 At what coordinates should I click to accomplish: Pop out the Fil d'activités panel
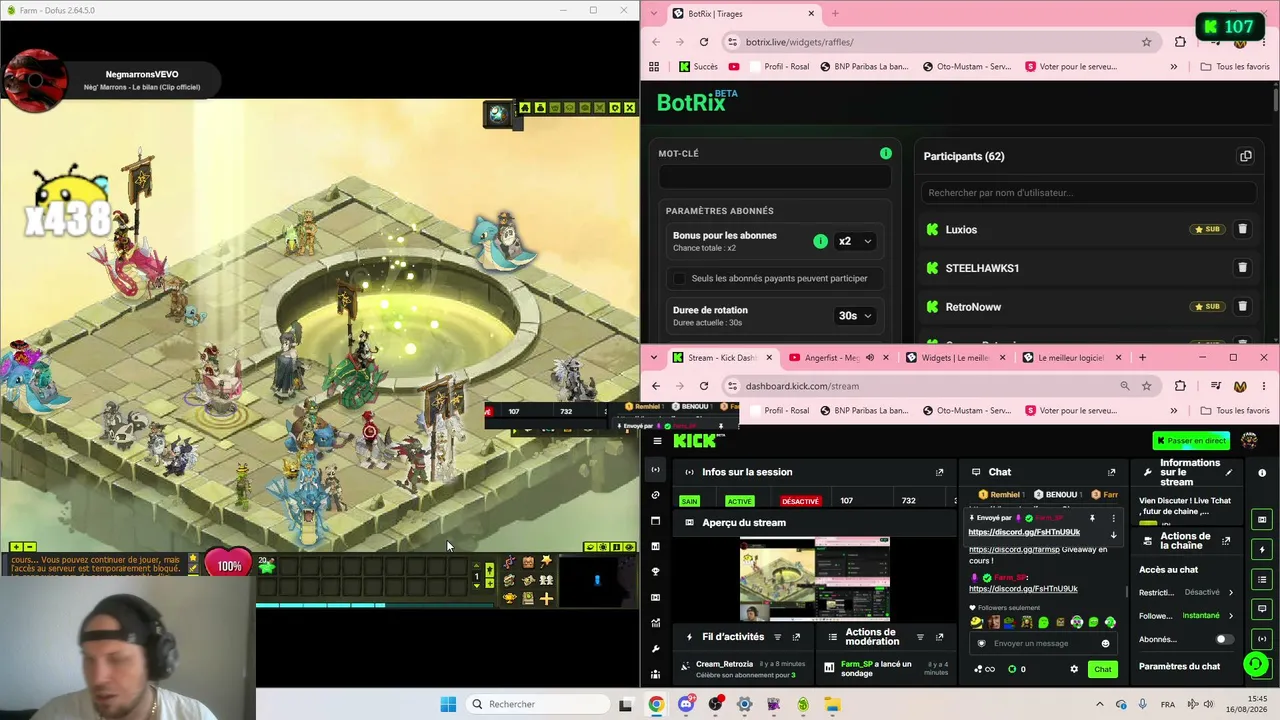pos(796,637)
